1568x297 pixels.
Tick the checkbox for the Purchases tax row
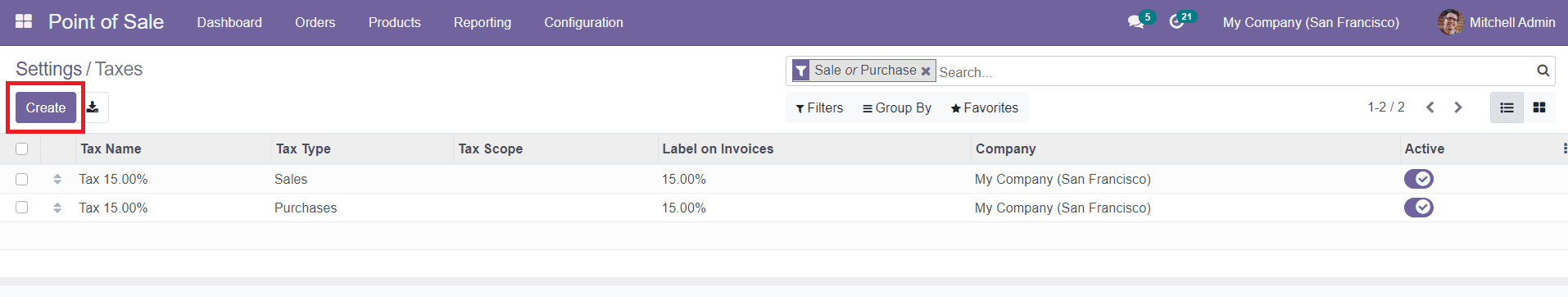[x=22, y=208]
